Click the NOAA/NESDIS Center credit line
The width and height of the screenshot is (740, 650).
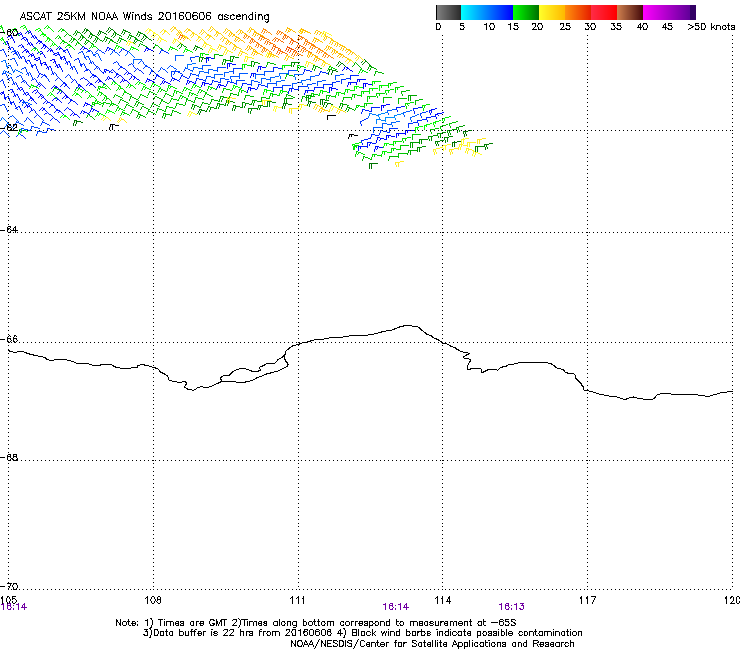click(x=432, y=644)
